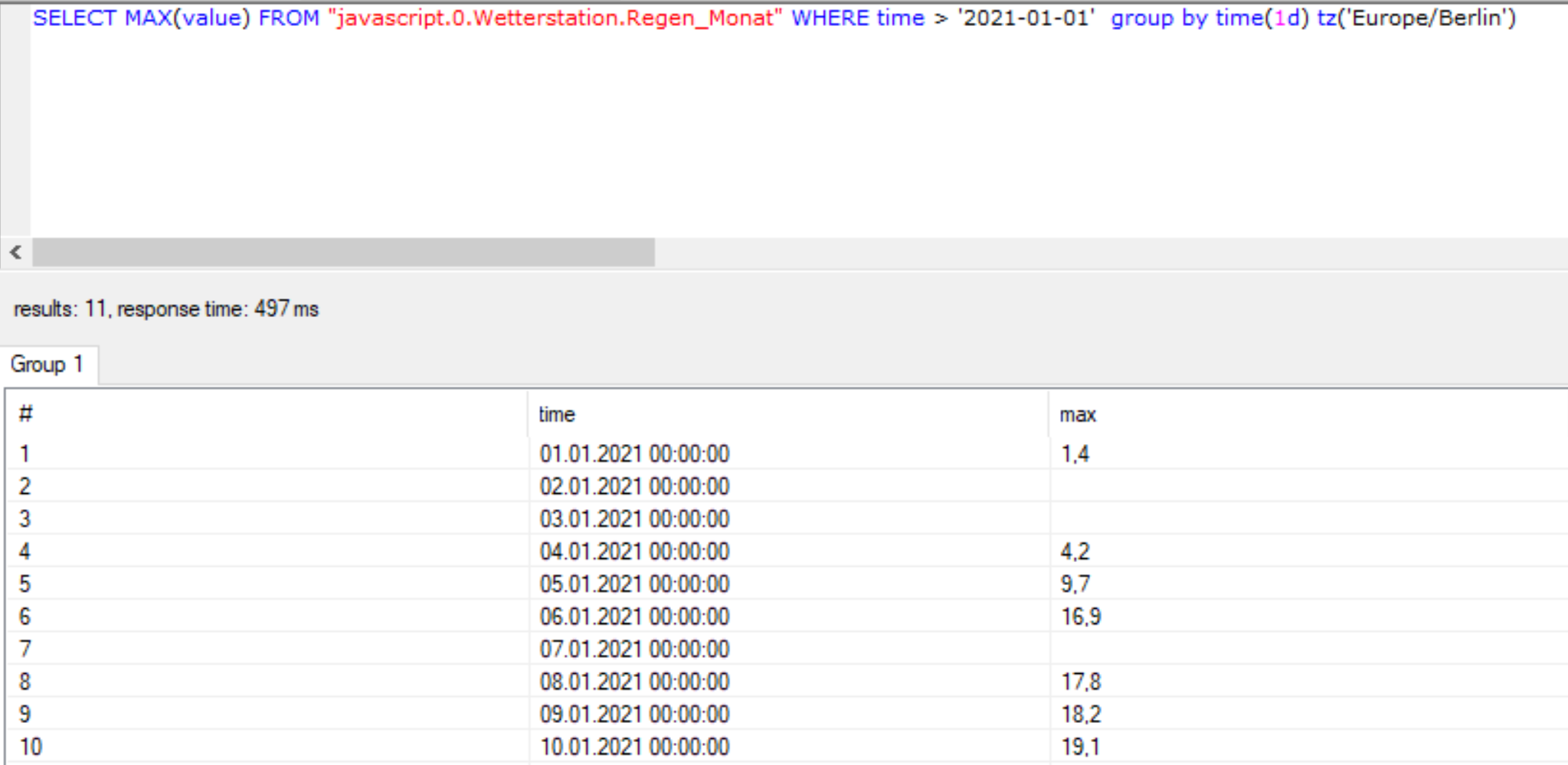Click the SQL query text in the editor

click(x=774, y=18)
